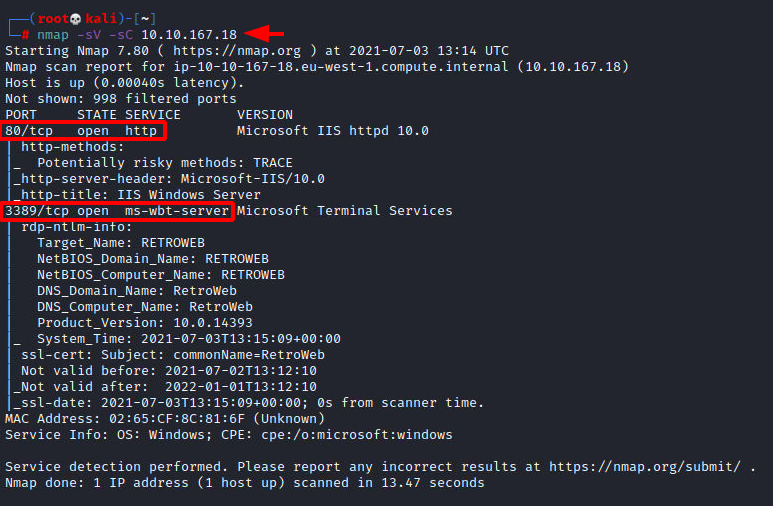Click the Product_Version: 10.0.14393 entry
The image size is (773, 506).
[x=145, y=323]
